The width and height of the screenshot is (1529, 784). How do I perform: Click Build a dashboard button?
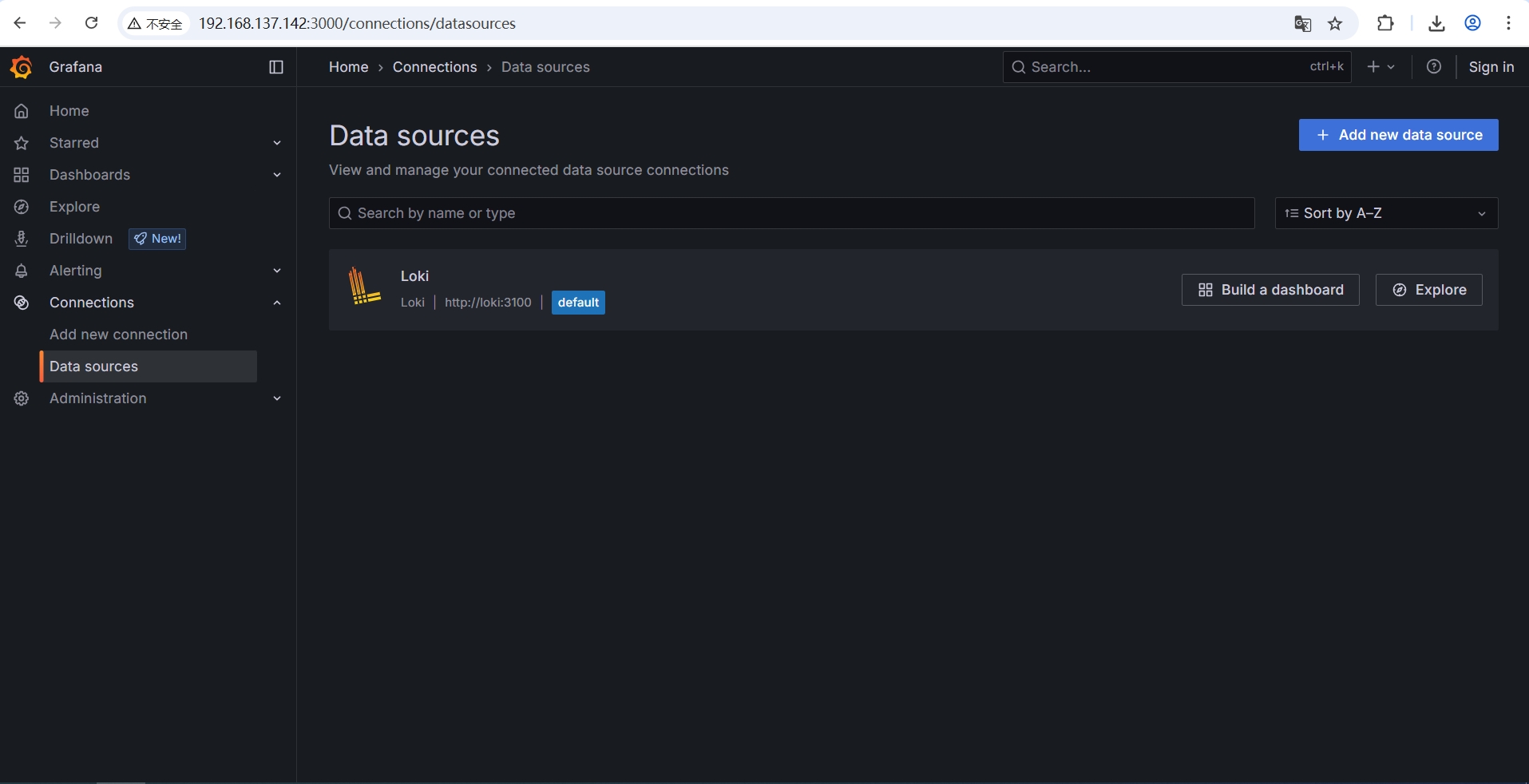coord(1270,290)
